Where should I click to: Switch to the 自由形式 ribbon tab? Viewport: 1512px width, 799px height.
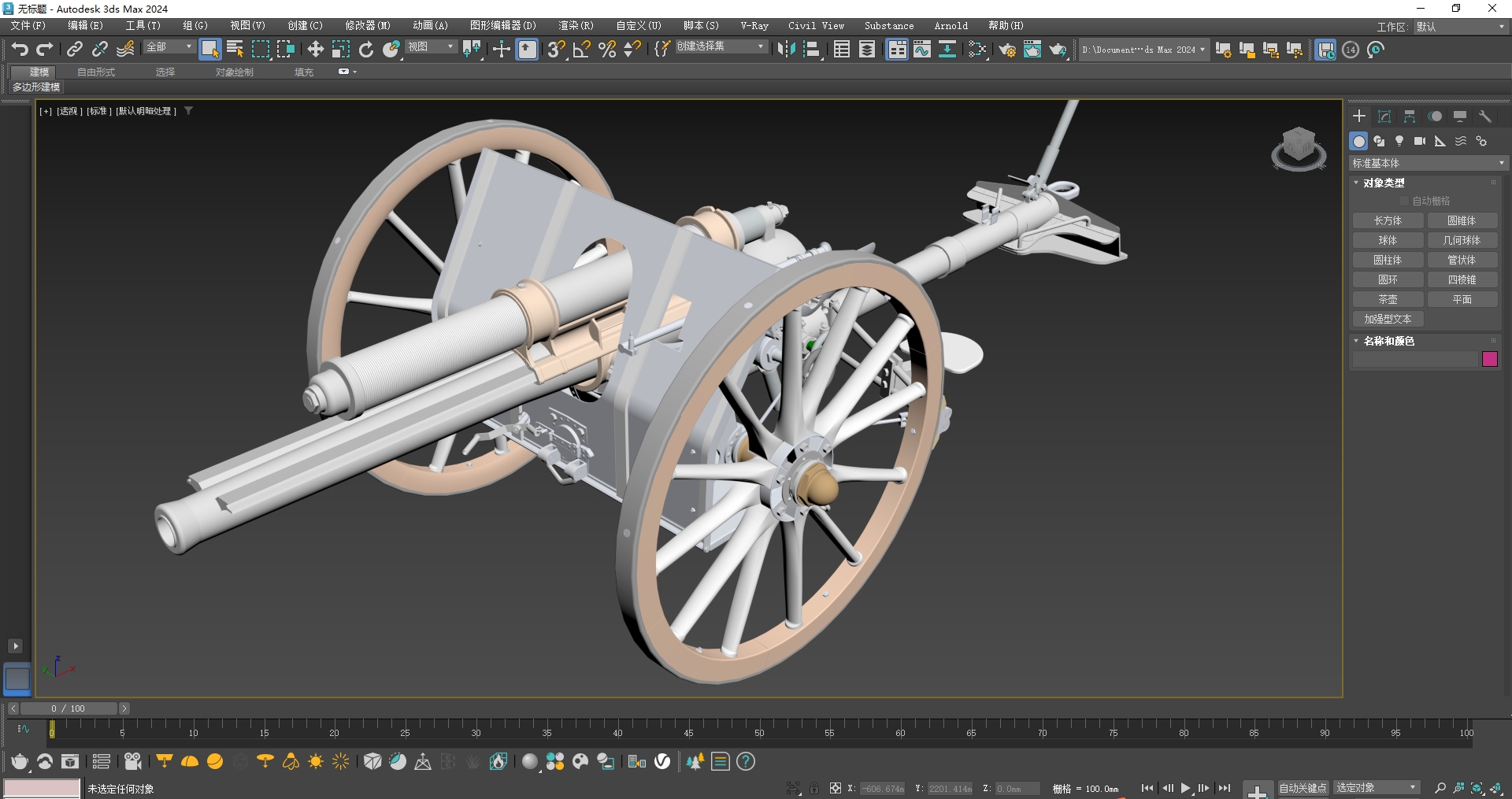[96, 72]
